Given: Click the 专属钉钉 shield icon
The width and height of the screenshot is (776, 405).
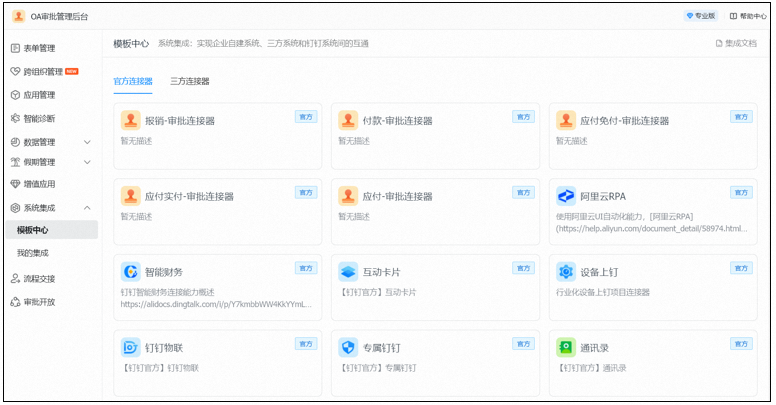Looking at the screenshot, I should click(x=348, y=348).
